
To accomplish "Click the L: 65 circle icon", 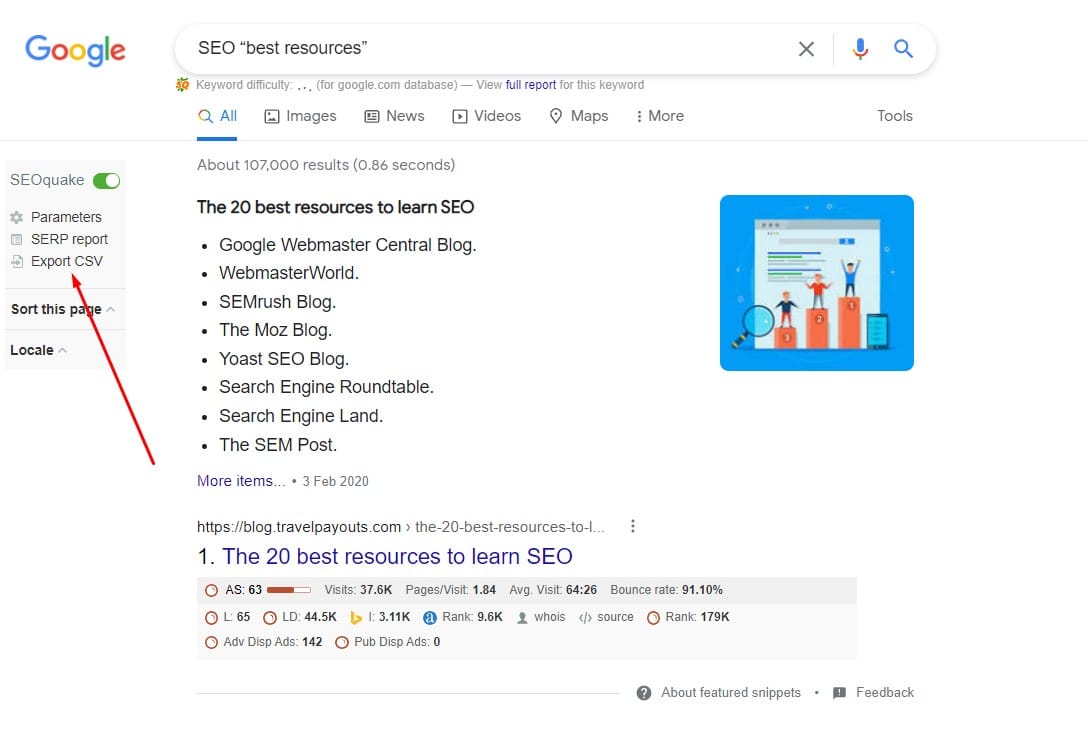I will pyautogui.click(x=211, y=618).
